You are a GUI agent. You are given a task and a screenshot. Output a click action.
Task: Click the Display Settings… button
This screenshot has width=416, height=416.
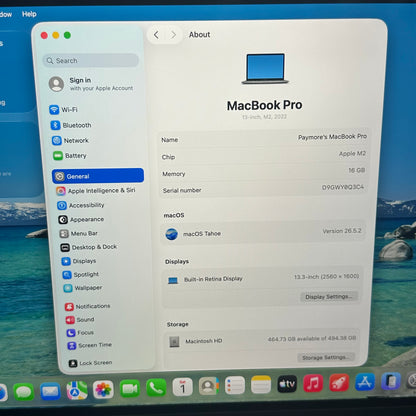[329, 297]
